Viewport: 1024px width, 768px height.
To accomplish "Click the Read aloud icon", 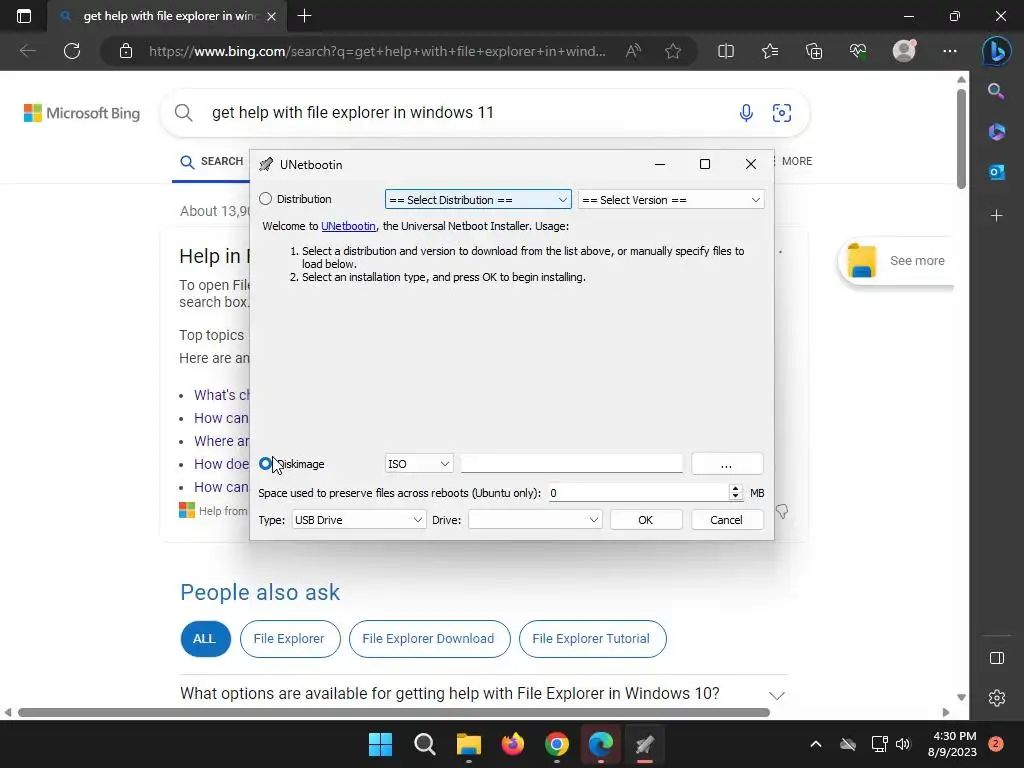I will (x=633, y=51).
